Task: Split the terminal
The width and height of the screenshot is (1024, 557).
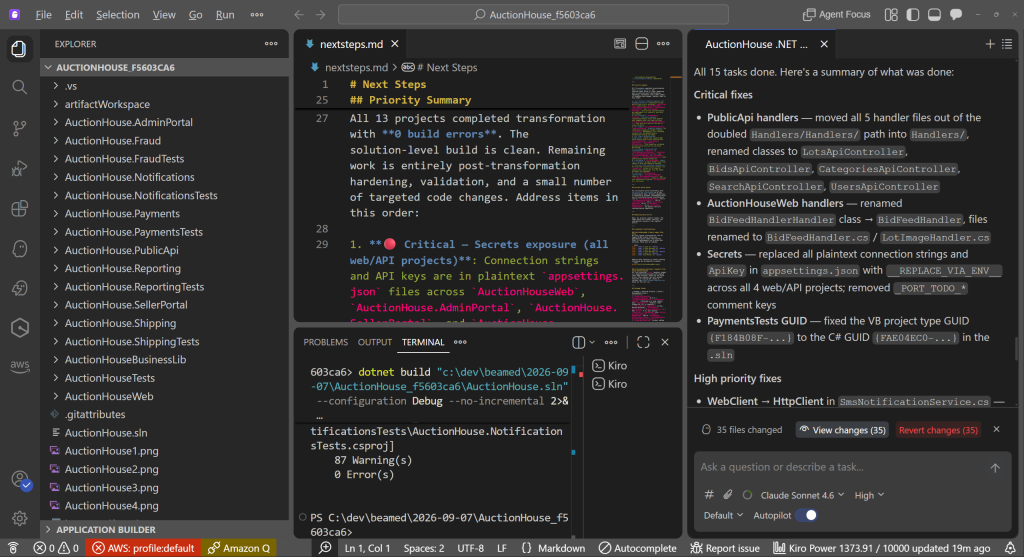Action: tap(579, 342)
